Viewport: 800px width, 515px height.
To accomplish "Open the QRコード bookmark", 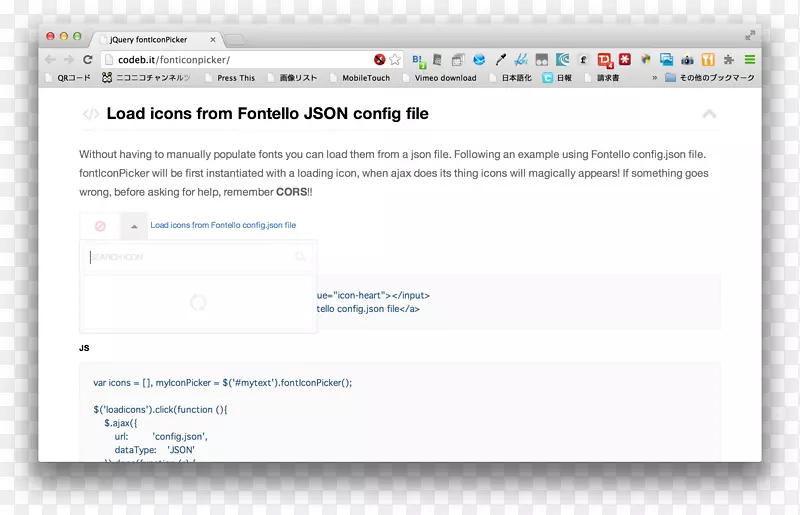I will point(68,78).
